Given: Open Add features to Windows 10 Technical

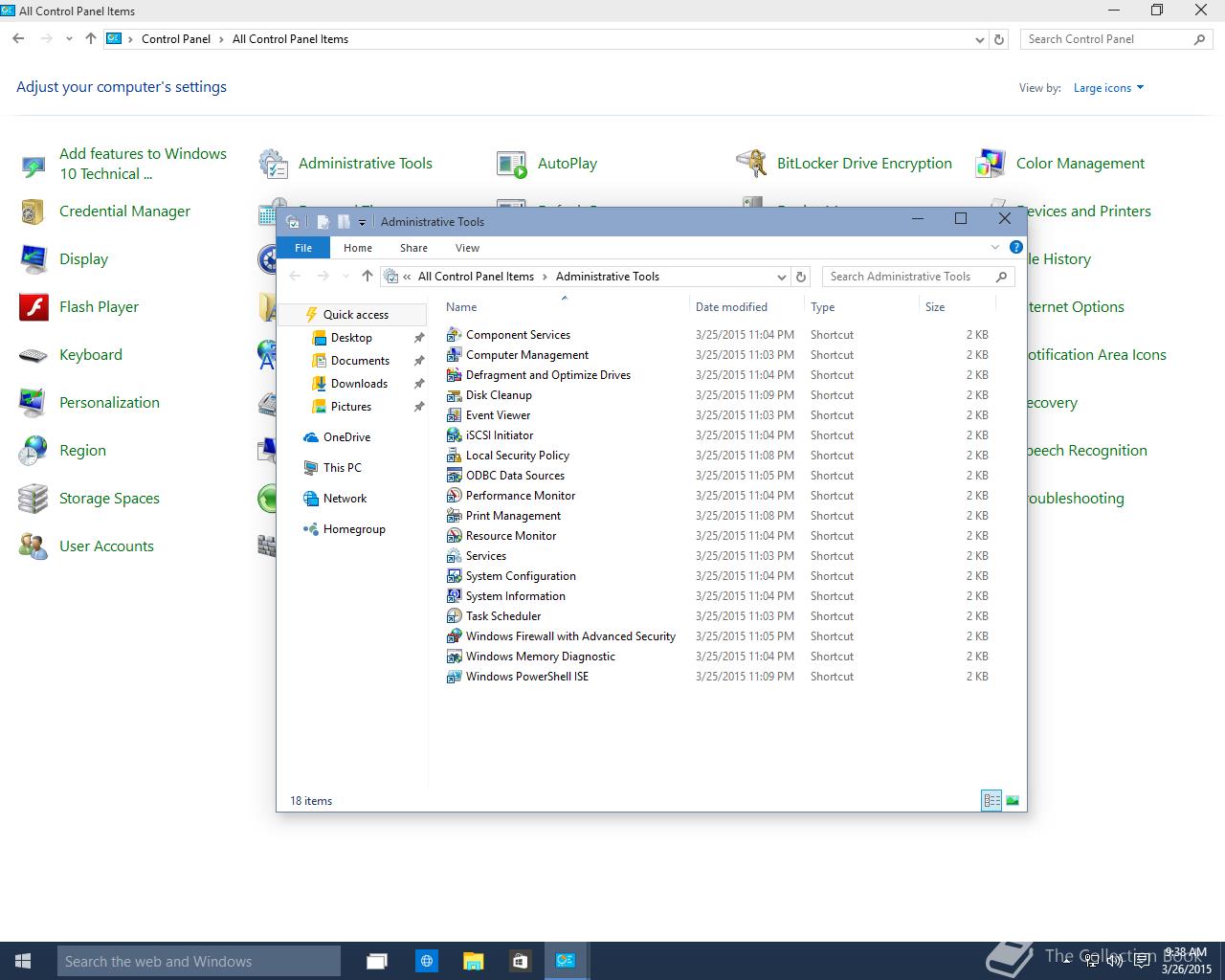Looking at the screenshot, I should (143, 164).
